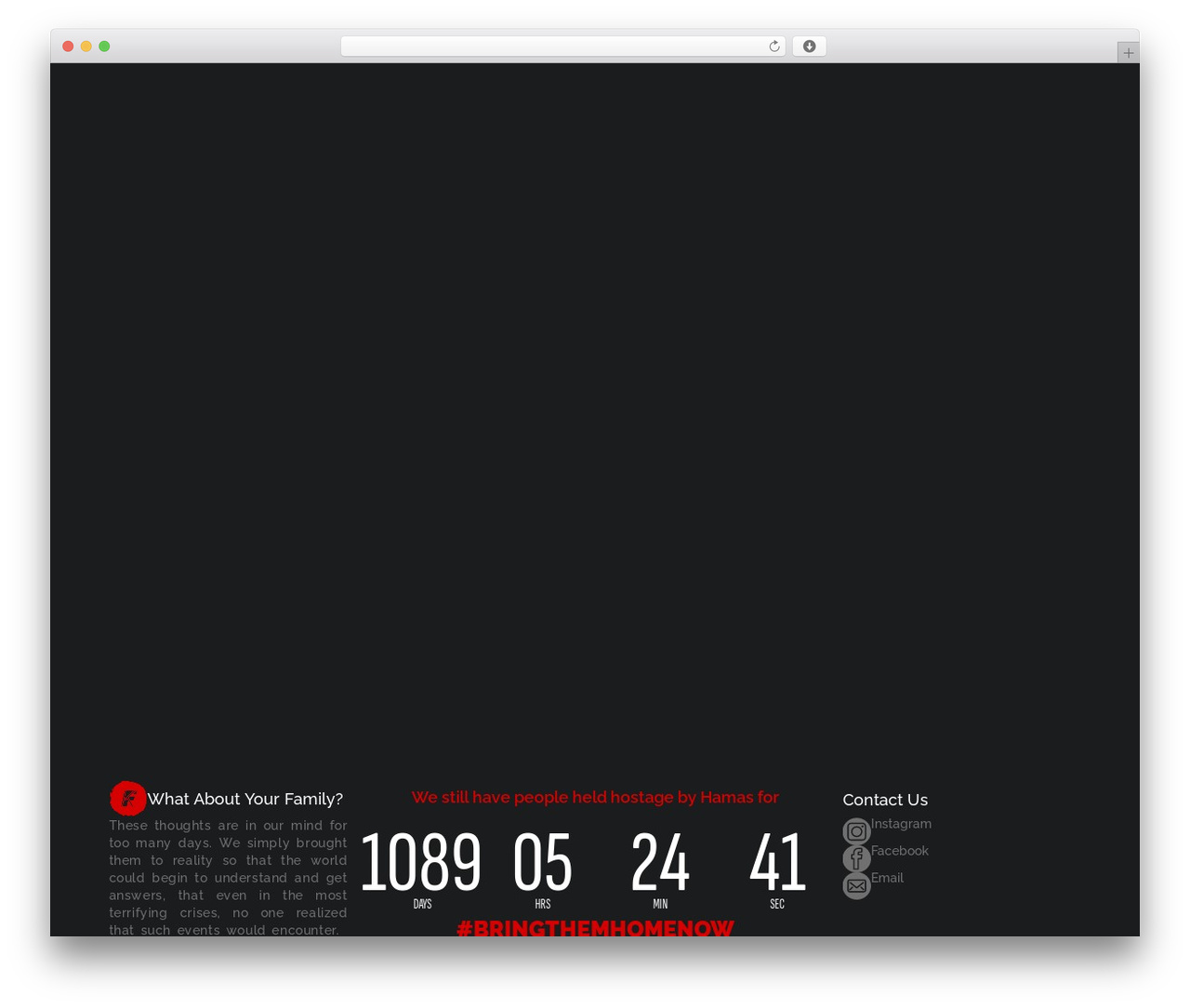Click the red hostage headline text

coord(595,797)
